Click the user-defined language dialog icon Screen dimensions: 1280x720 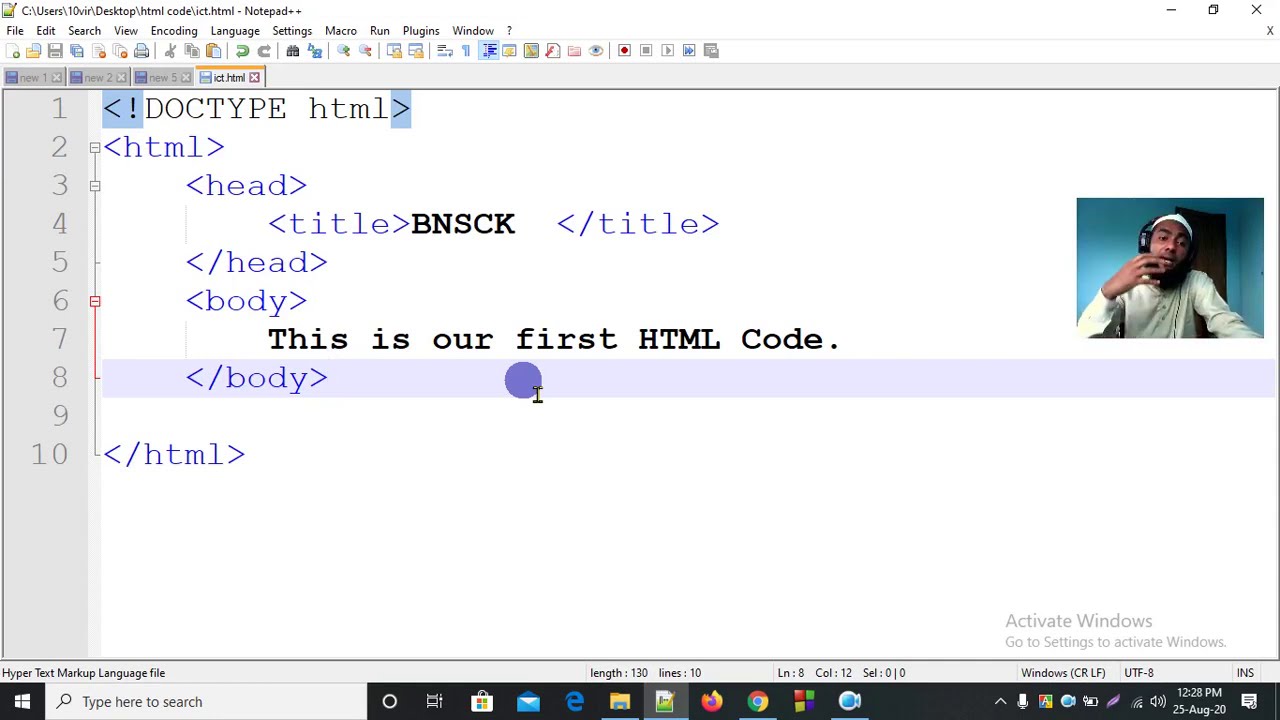tap(509, 51)
